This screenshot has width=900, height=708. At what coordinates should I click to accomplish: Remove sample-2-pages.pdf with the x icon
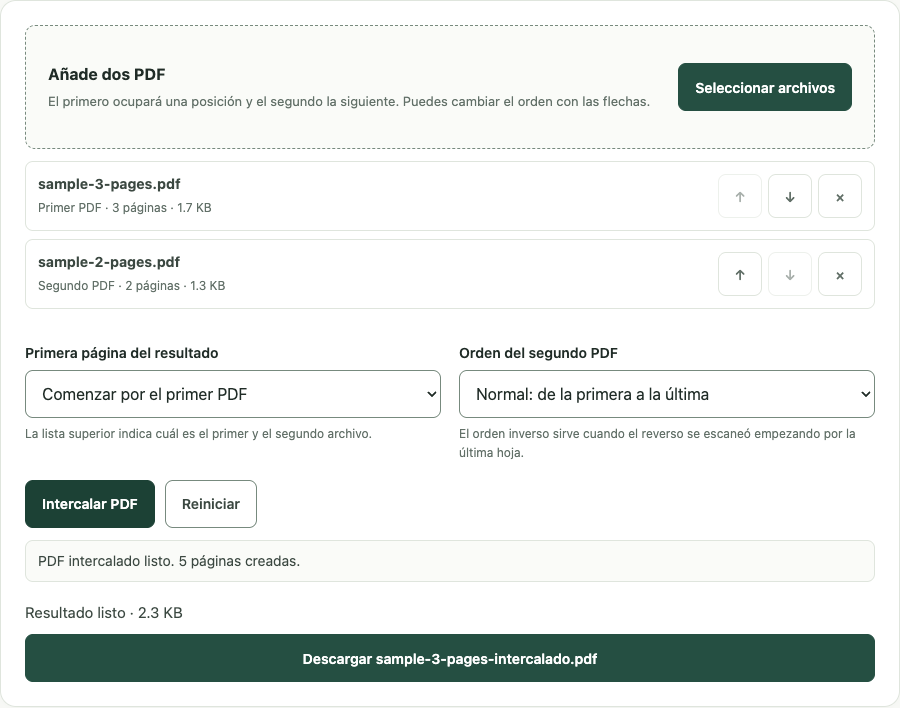(840, 274)
